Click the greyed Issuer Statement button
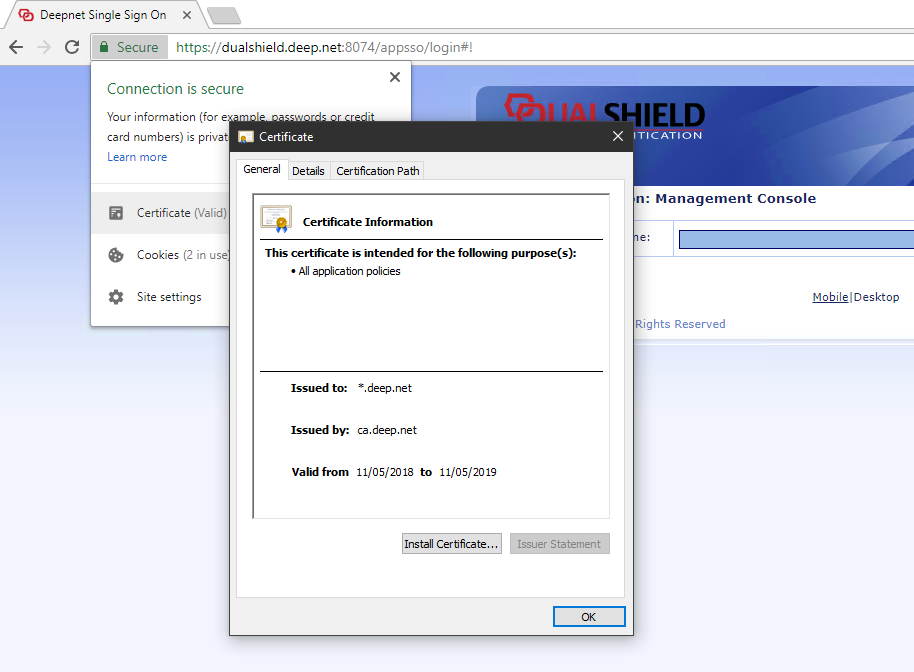Screen dimensions: 914x672 coord(560,544)
